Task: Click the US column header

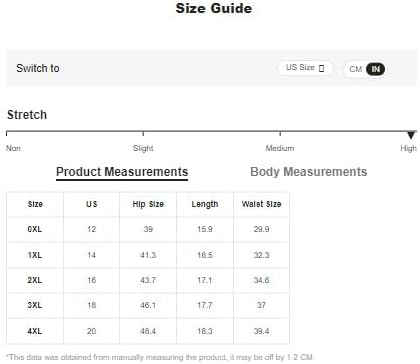Action: click(92, 204)
